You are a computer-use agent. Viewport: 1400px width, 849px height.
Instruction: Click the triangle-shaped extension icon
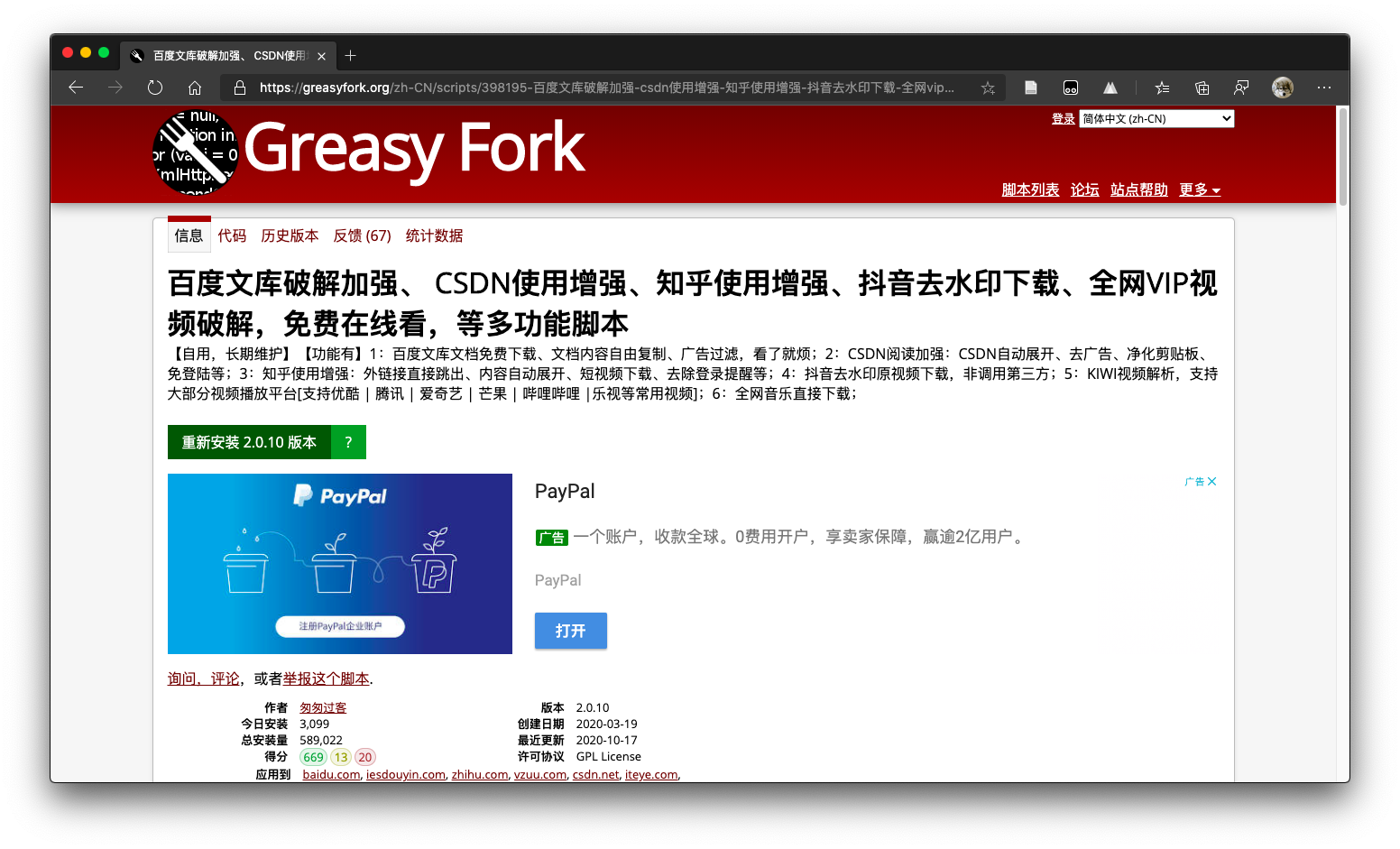1110,88
